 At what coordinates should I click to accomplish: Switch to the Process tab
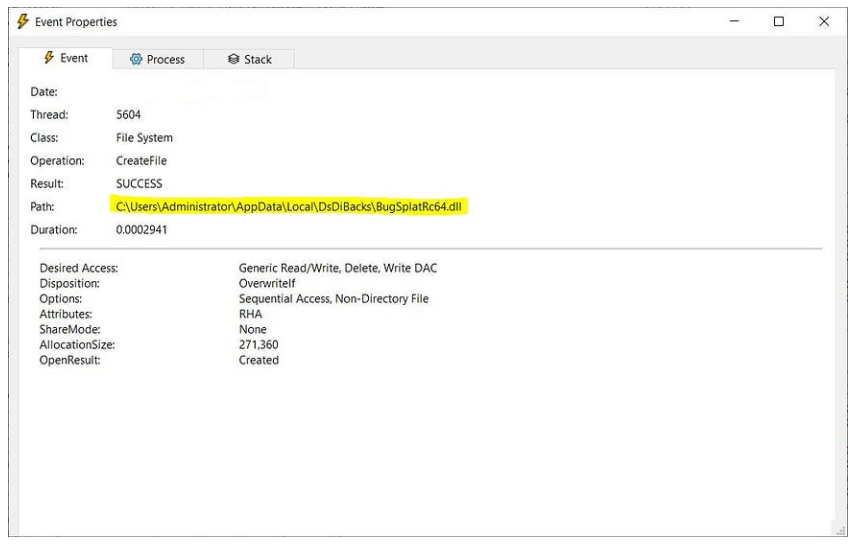157,60
